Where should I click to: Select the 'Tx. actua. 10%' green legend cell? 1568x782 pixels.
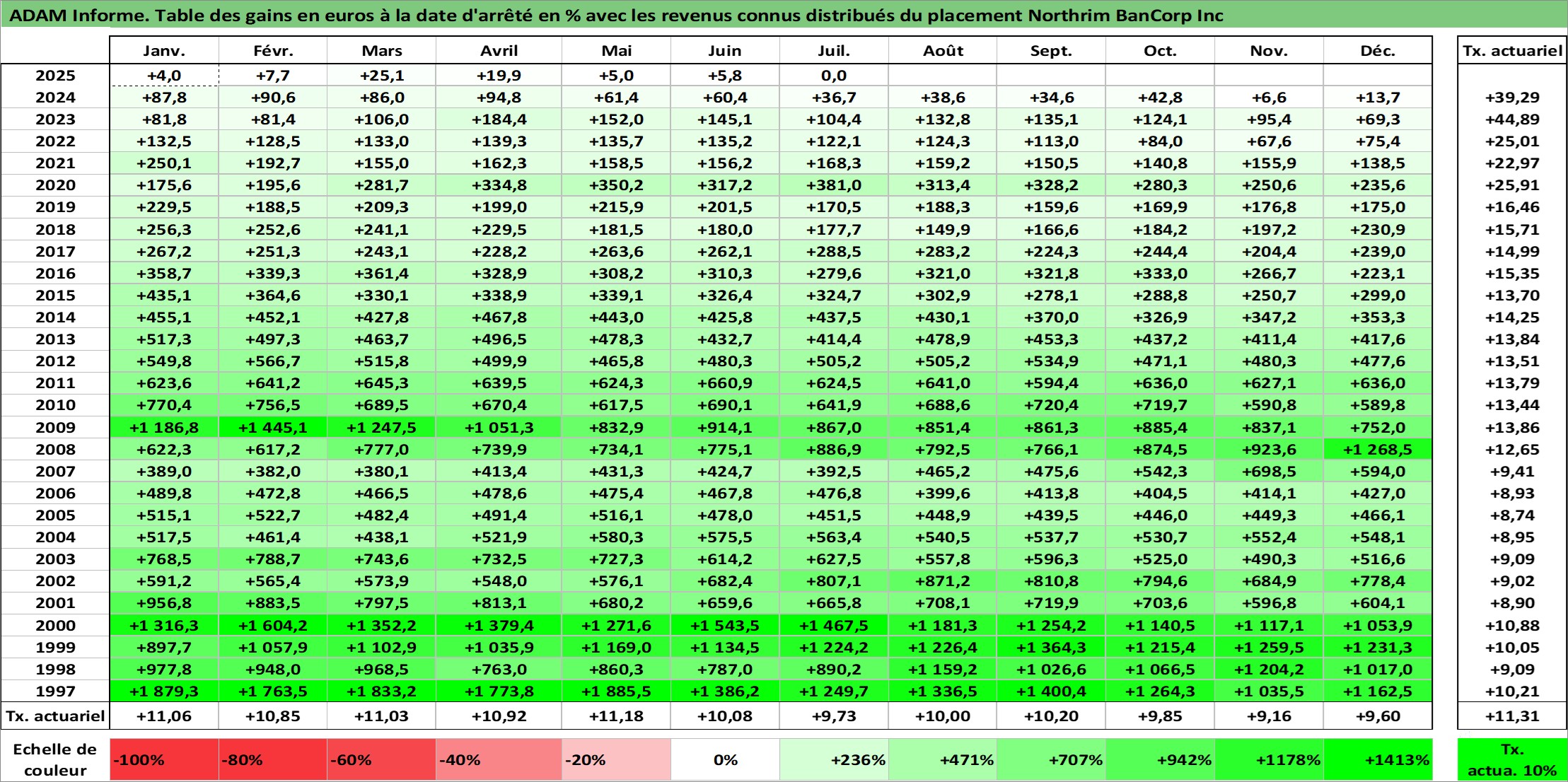1512,760
